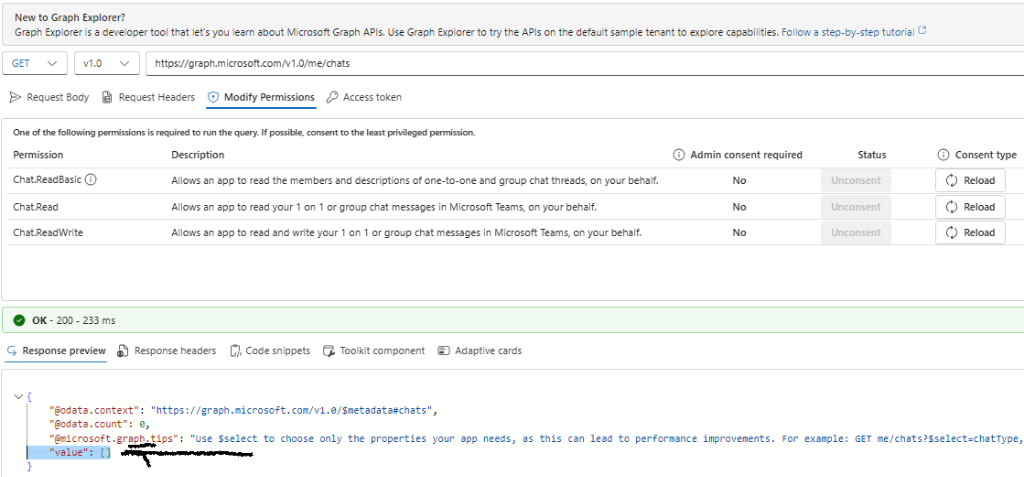Switch to the Request Body tab
This screenshot has height=477, width=1024.
(50, 97)
